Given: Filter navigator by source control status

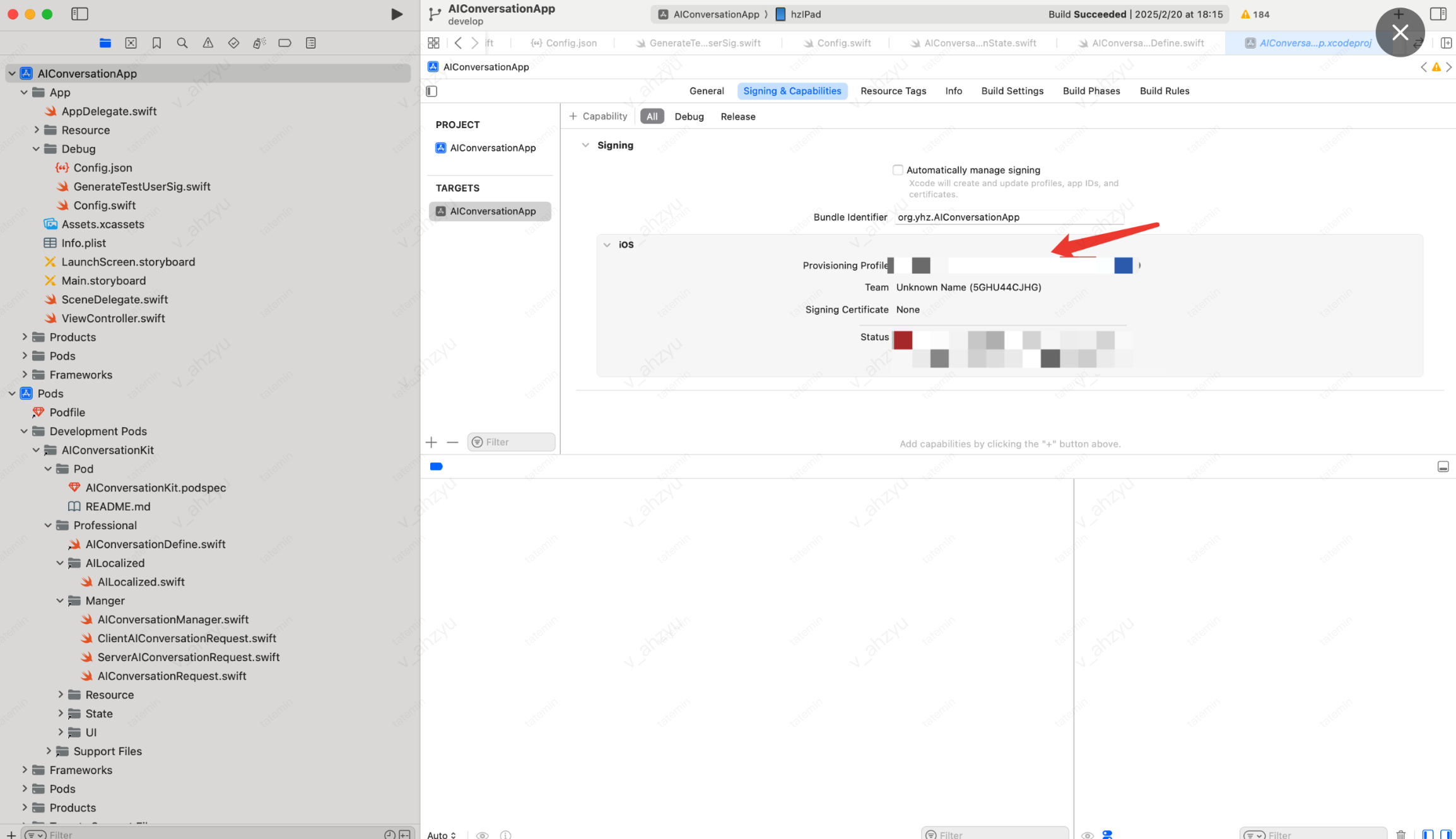Looking at the screenshot, I should tap(404, 834).
